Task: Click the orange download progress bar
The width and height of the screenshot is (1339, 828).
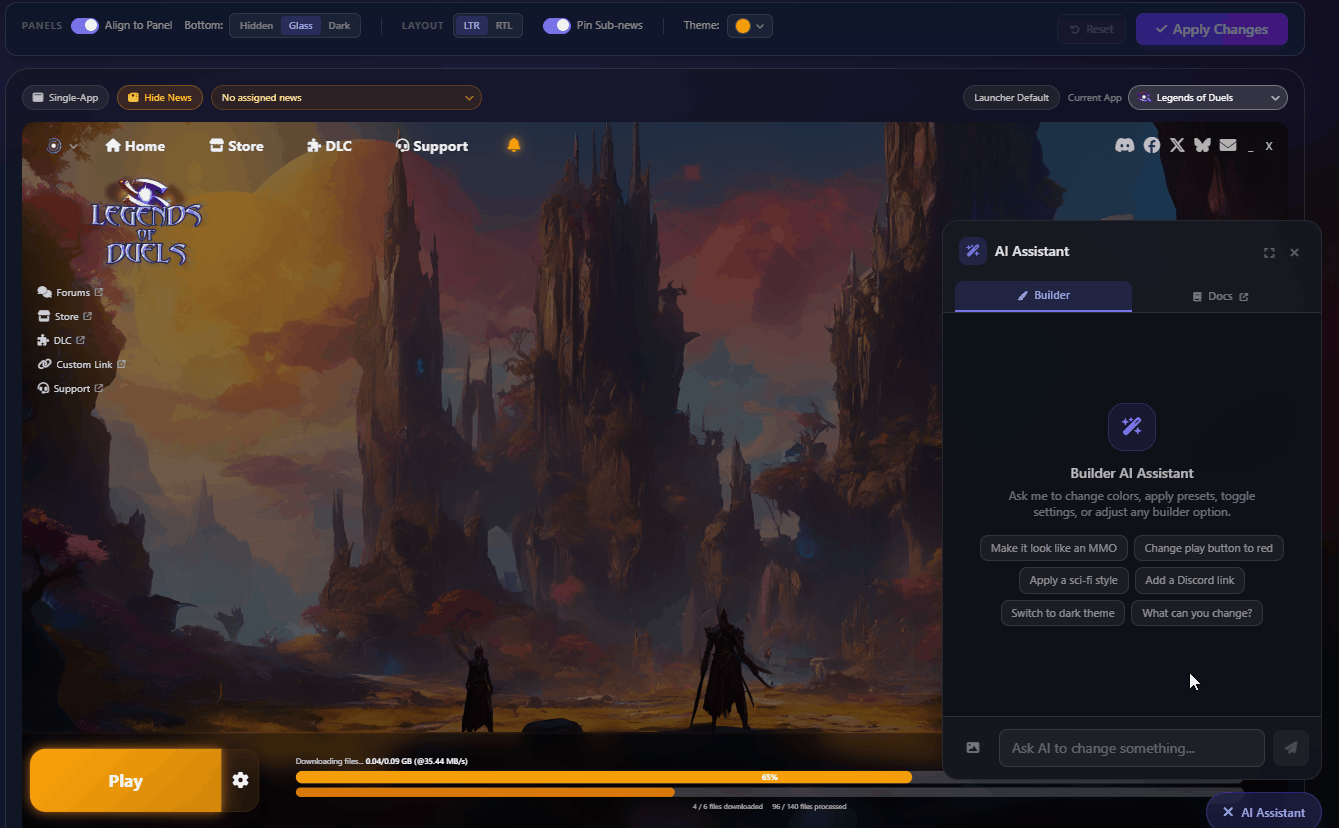Action: (603, 777)
